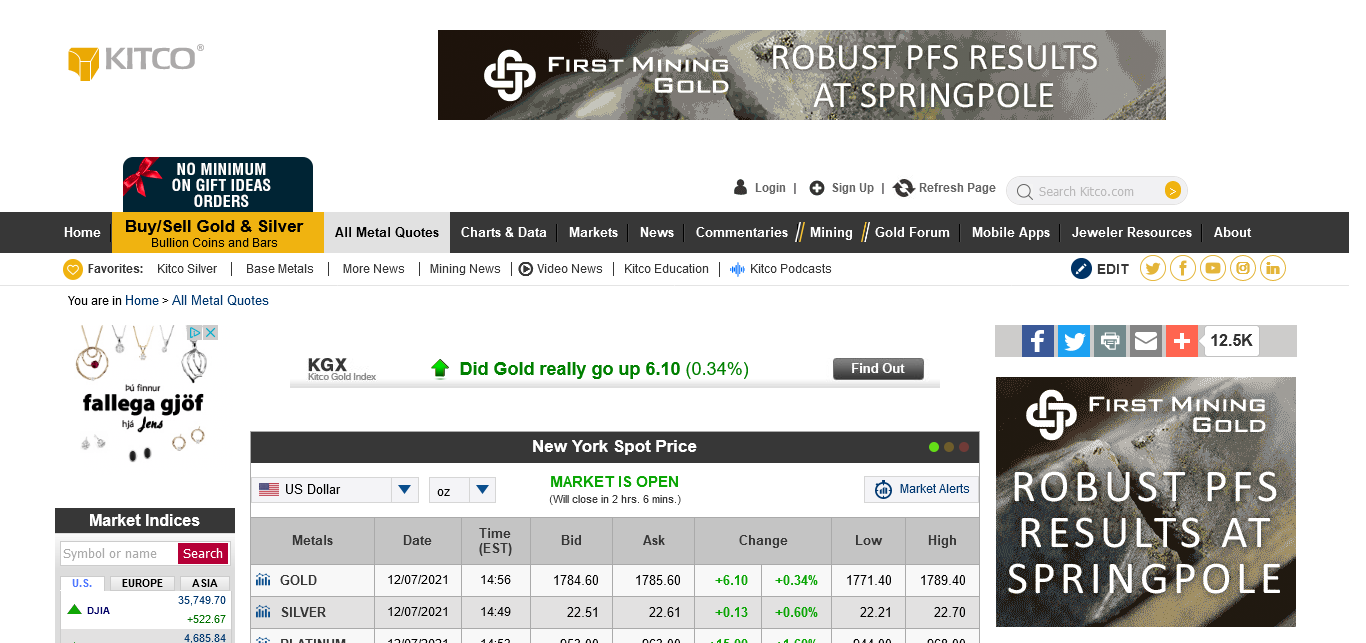
Task: Click the Market Alerts button
Action: 920,489
